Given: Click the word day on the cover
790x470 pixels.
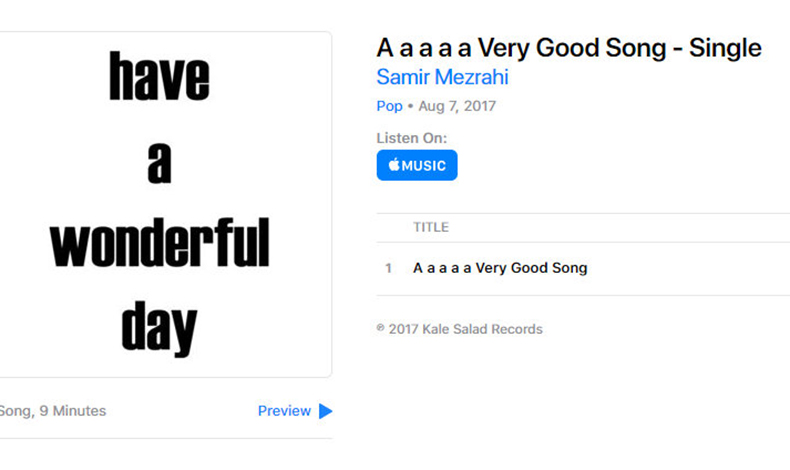Looking at the screenshot, I should pyautogui.click(x=159, y=328).
